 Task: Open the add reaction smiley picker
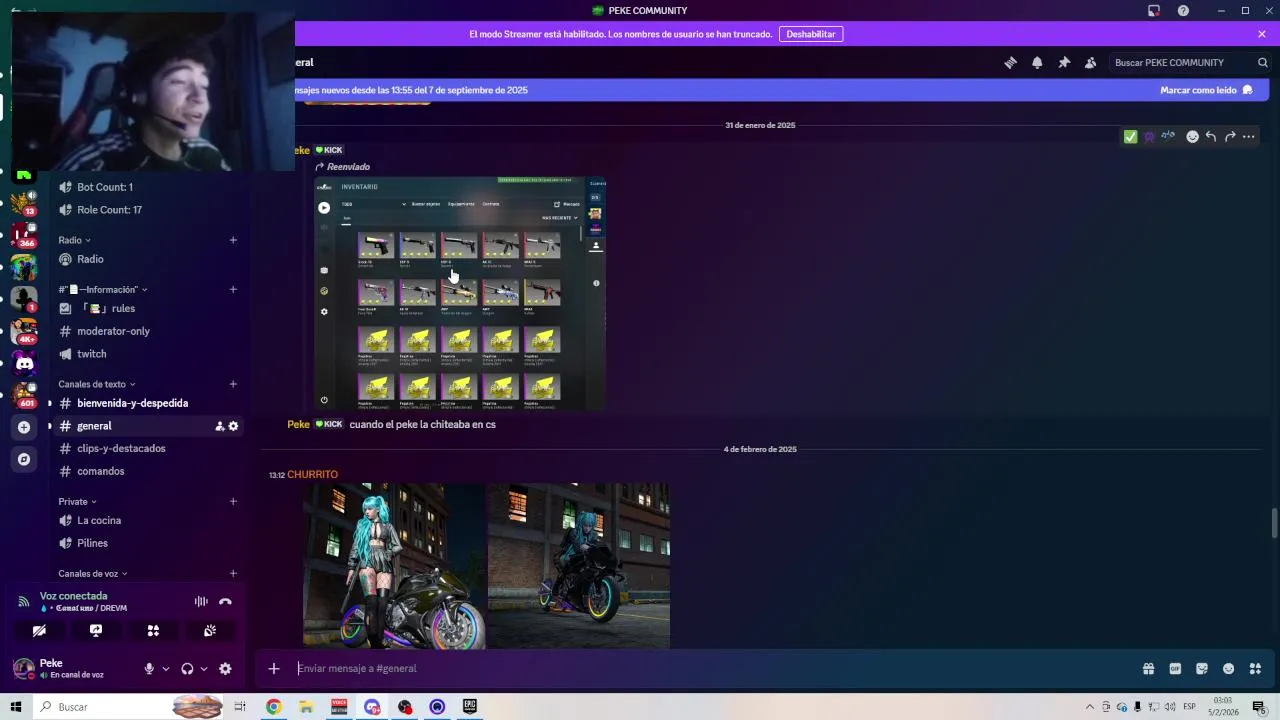tap(1192, 137)
